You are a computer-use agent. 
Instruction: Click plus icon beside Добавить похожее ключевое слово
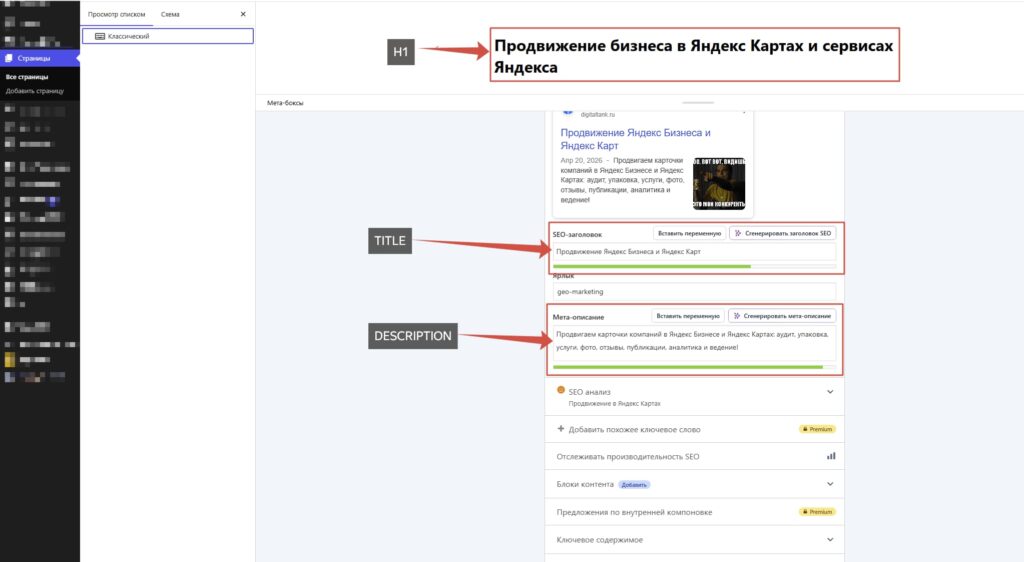click(x=560, y=429)
